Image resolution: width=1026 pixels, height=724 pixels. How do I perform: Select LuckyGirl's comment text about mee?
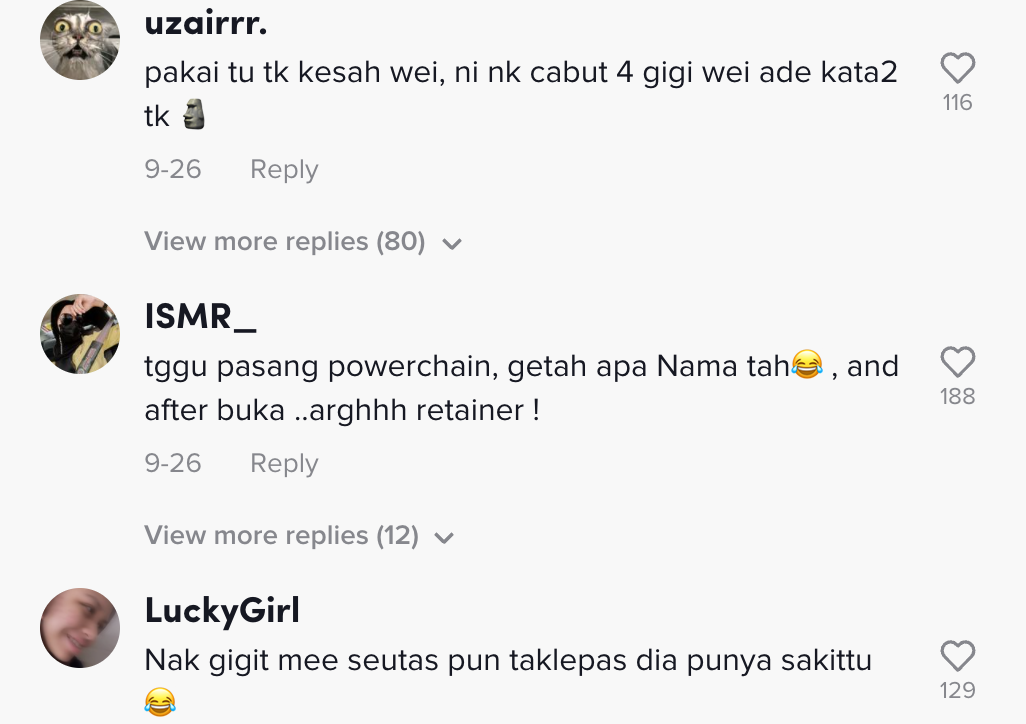508,681
